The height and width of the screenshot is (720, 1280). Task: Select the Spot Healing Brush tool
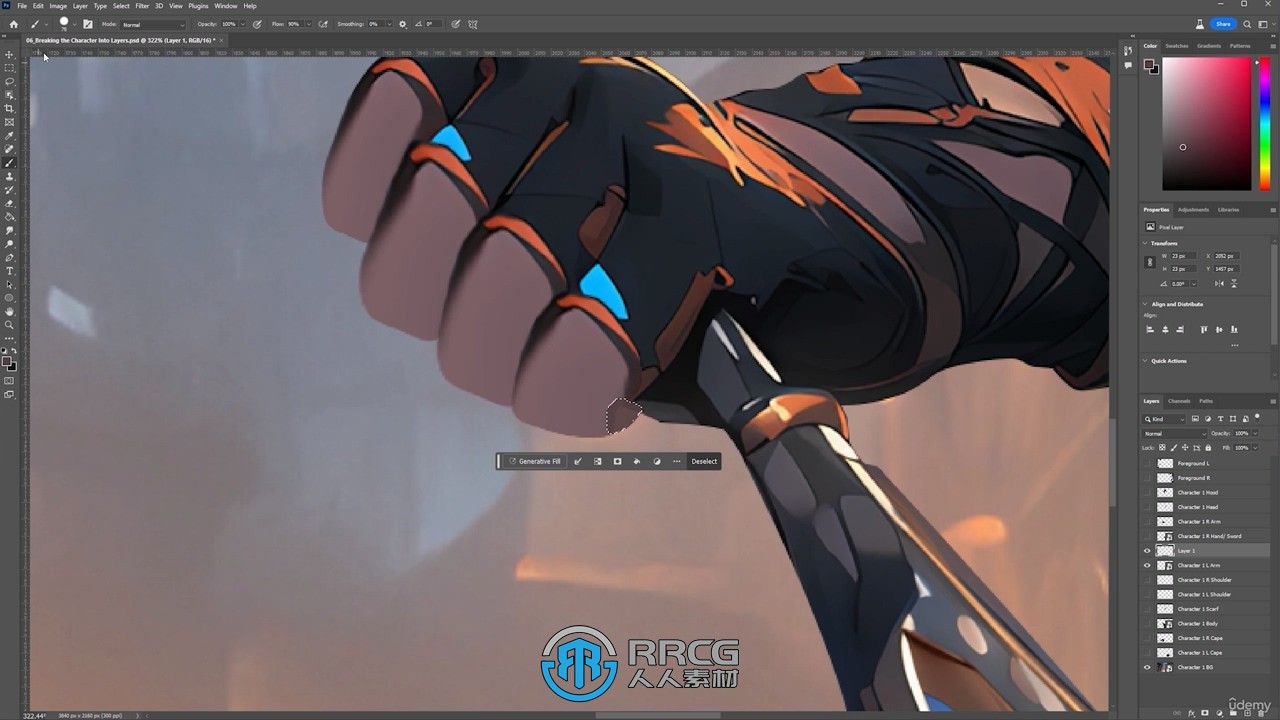pyautogui.click(x=10, y=149)
